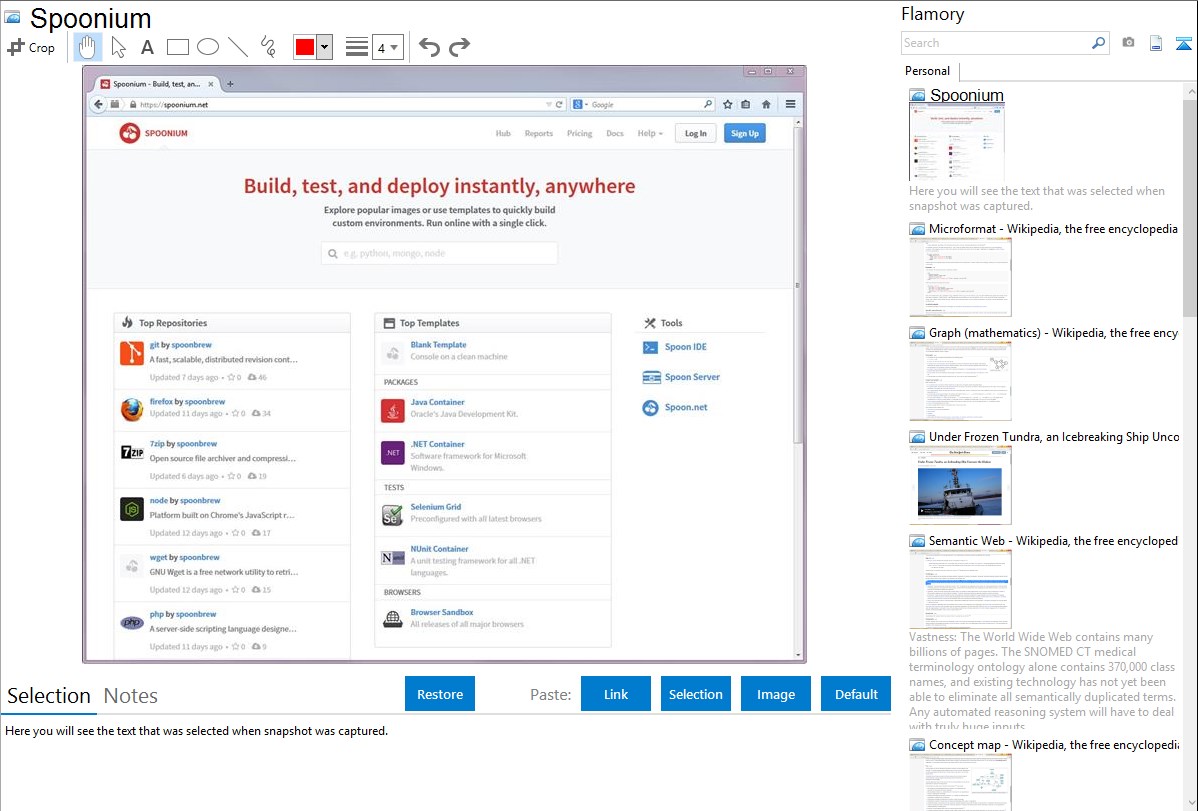Screen dimensions: 1198x811
Task: Click the Spoonium site search box
Action: (439, 253)
